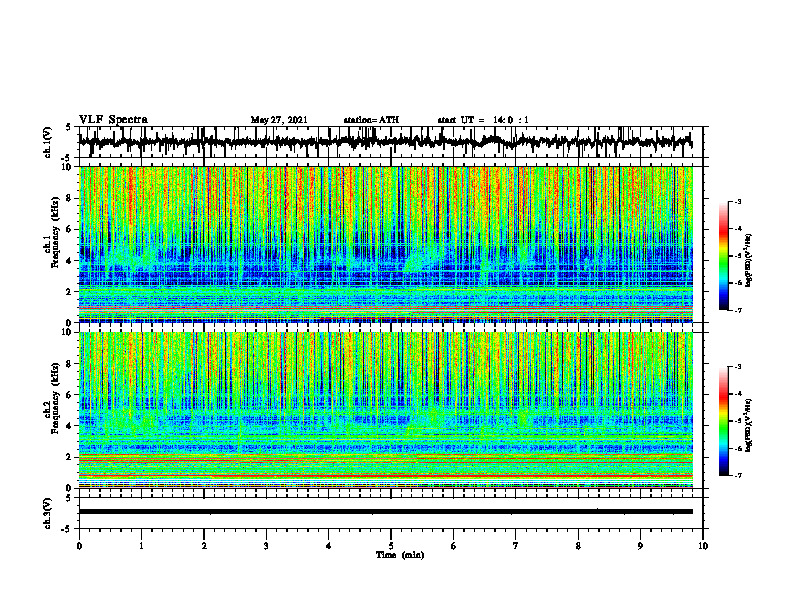Click the "-3" label atop the ch.1 color bar
The image size is (792, 612).
click(x=738, y=201)
